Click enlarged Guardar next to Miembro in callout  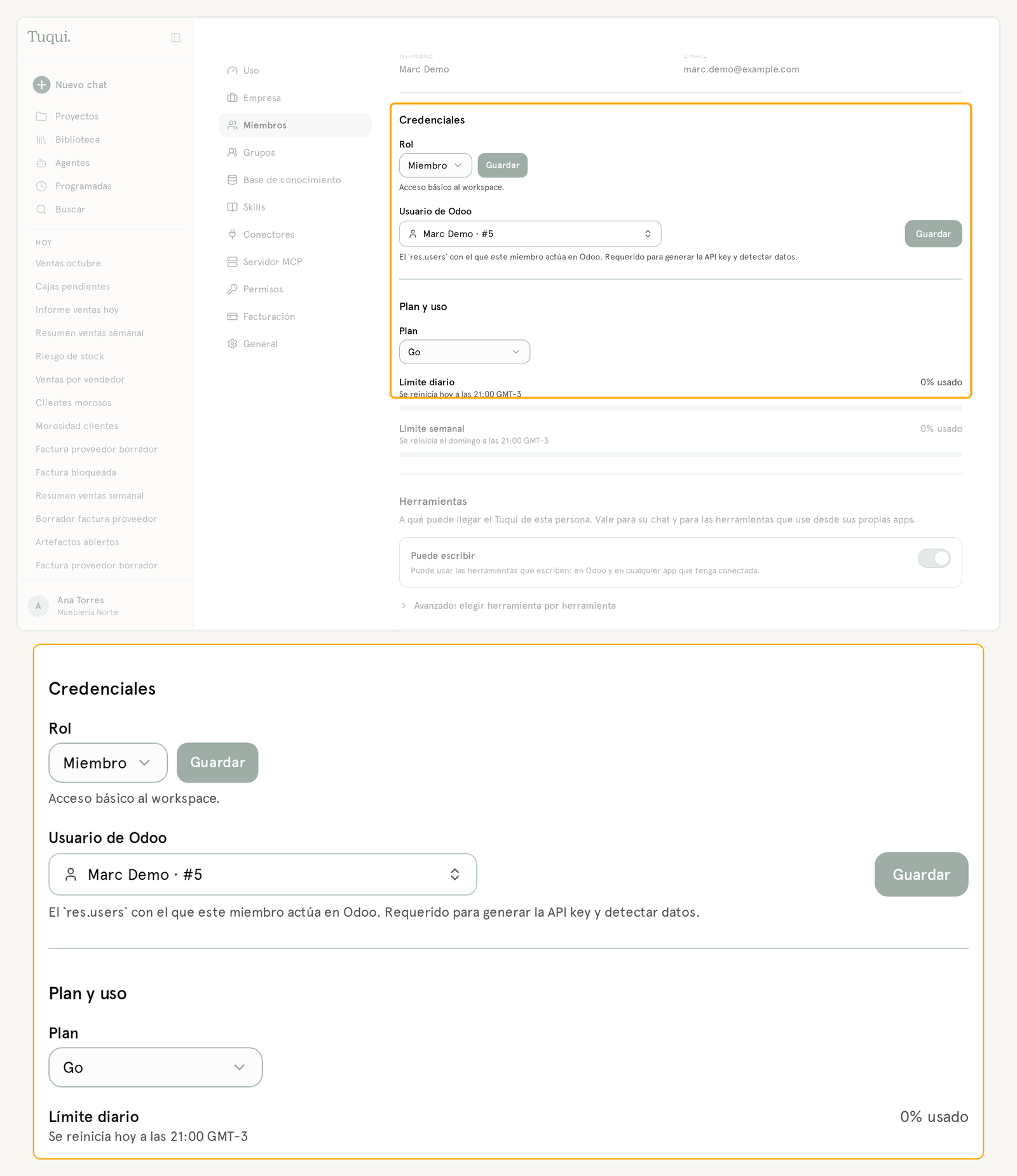point(217,763)
